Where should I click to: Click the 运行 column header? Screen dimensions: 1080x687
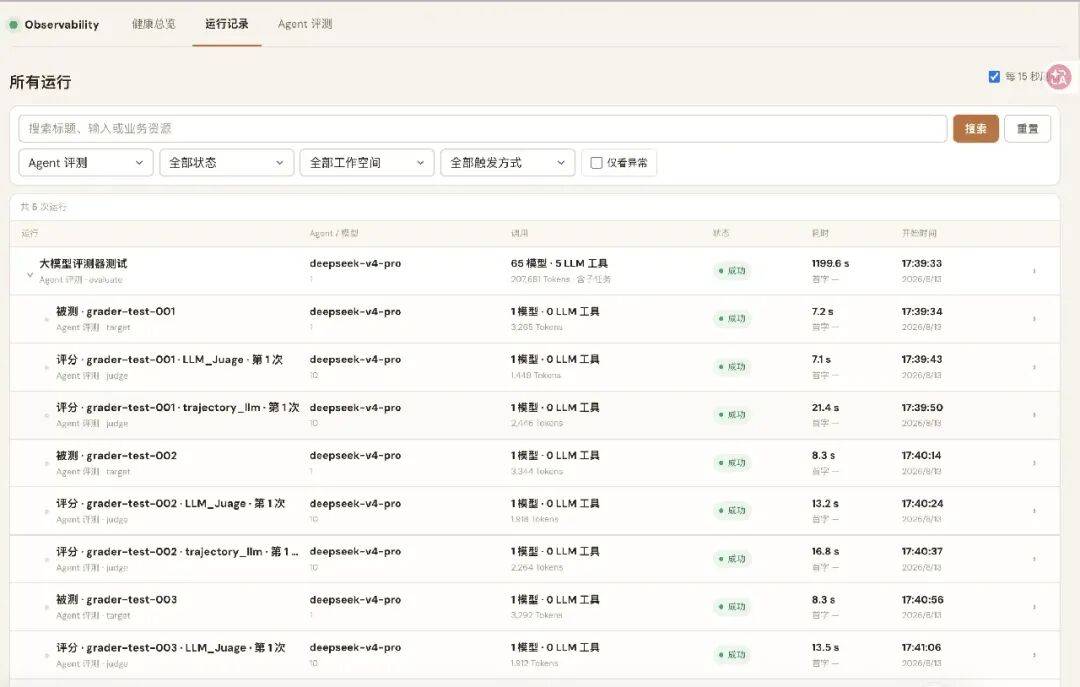tap(30, 234)
